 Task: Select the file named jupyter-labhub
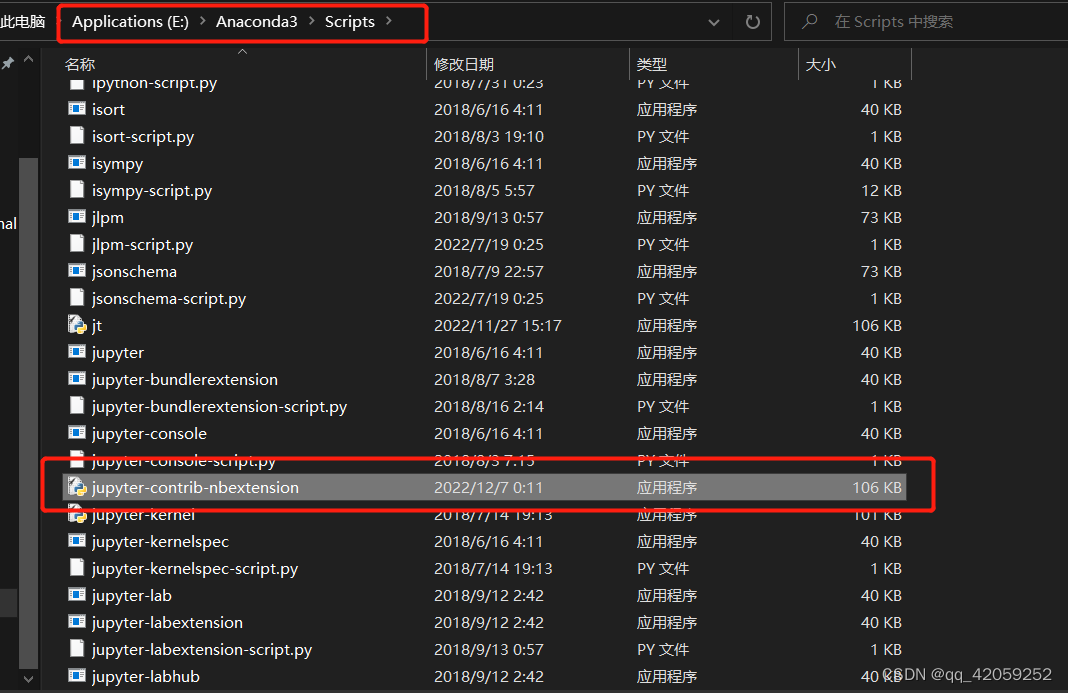[x=146, y=677]
